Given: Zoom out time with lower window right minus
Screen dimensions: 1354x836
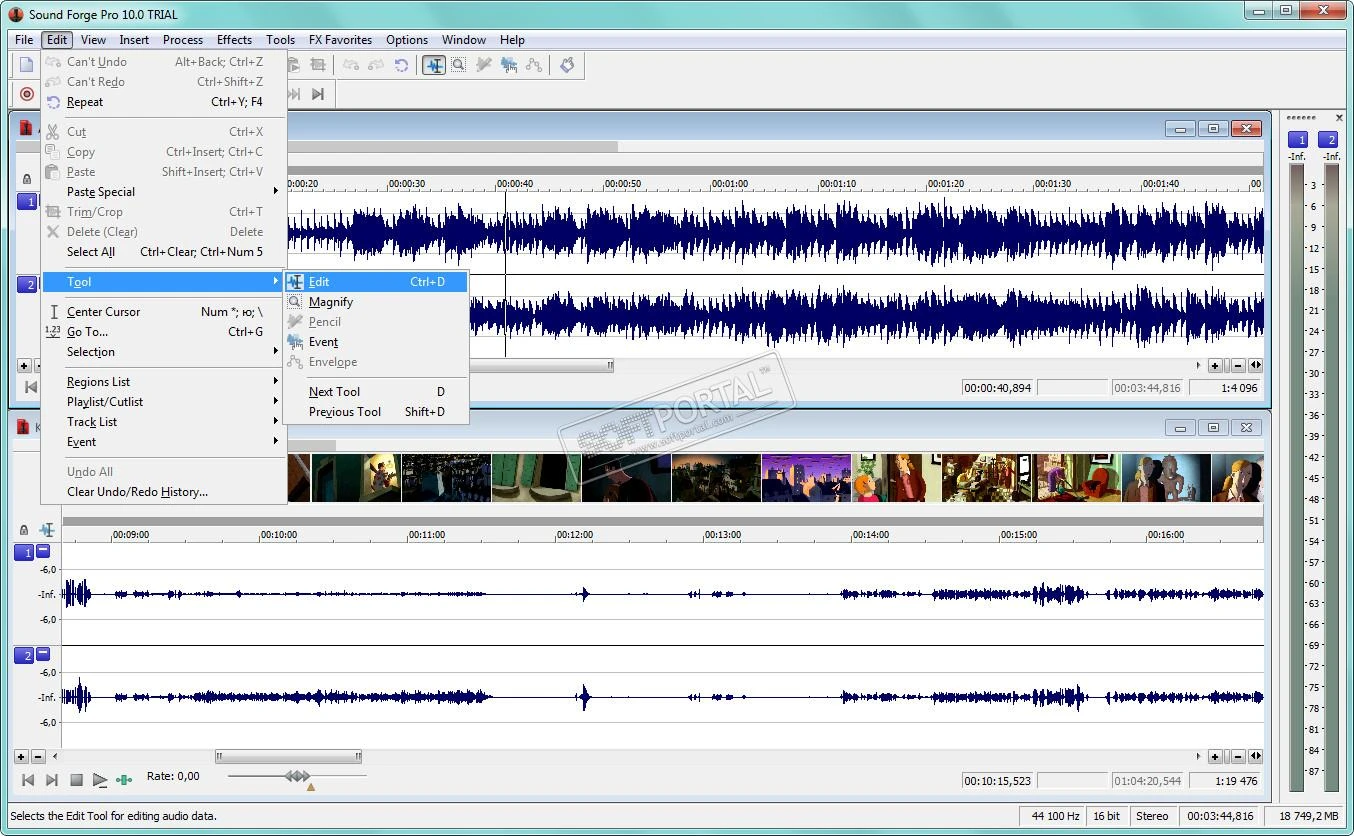Looking at the screenshot, I should (x=1238, y=757).
